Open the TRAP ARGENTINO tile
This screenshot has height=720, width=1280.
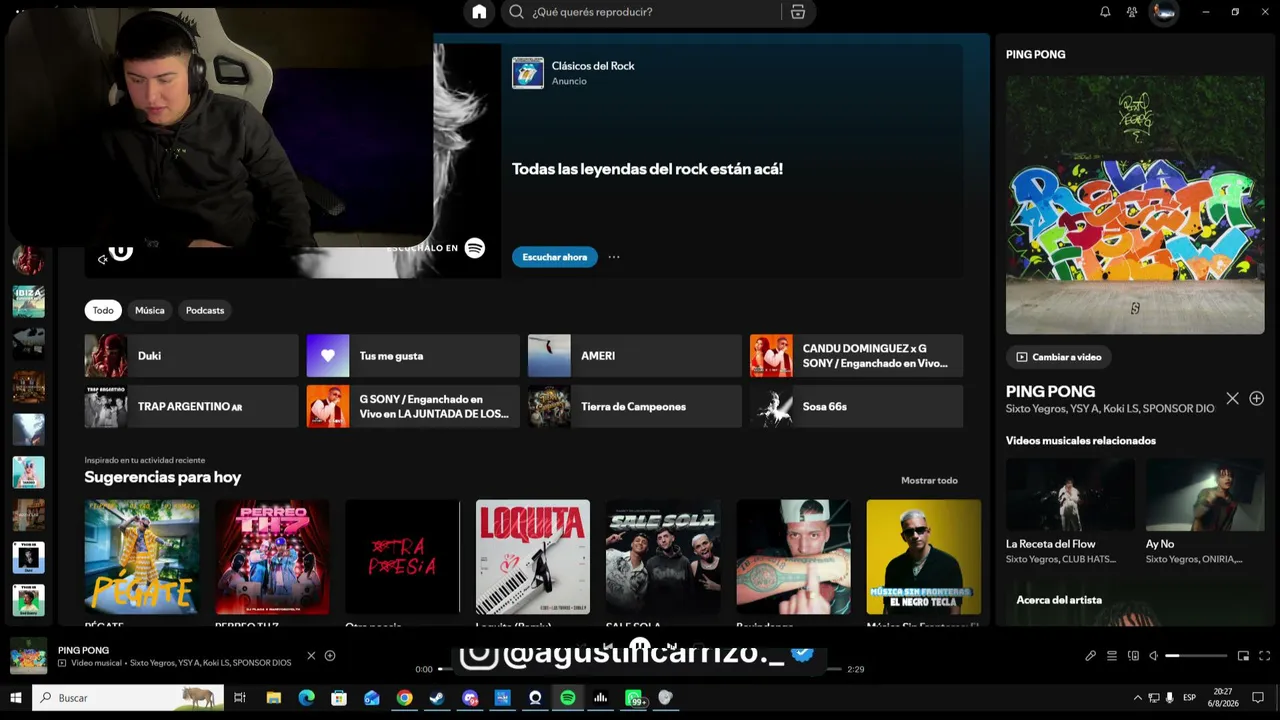point(191,407)
